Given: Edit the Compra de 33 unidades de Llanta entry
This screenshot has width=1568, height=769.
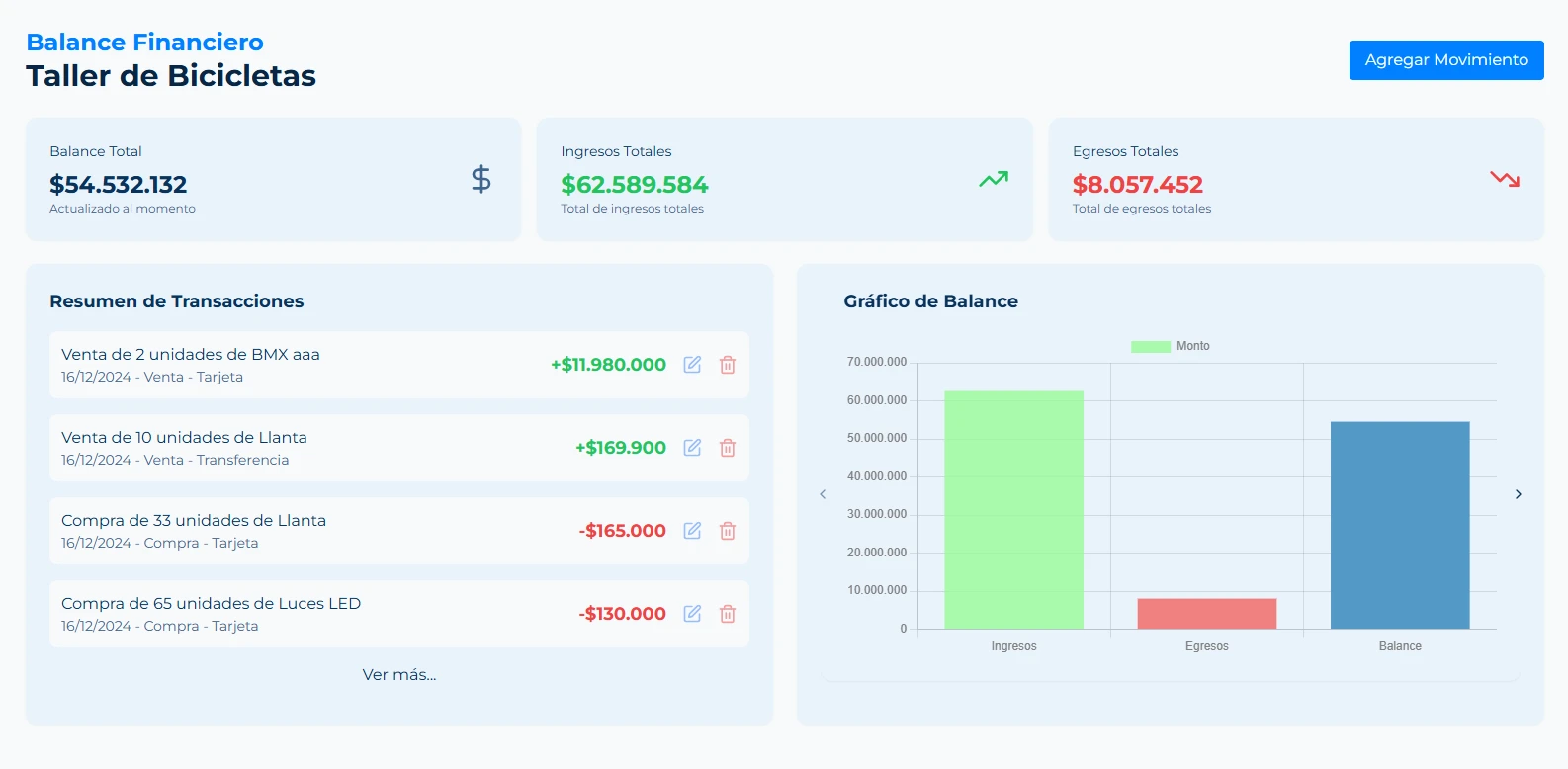Looking at the screenshot, I should 692,531.
